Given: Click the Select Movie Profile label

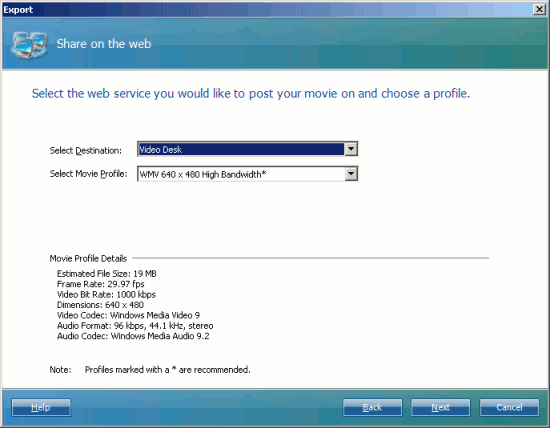Looking at the screenshot, I should coord(88,174).
